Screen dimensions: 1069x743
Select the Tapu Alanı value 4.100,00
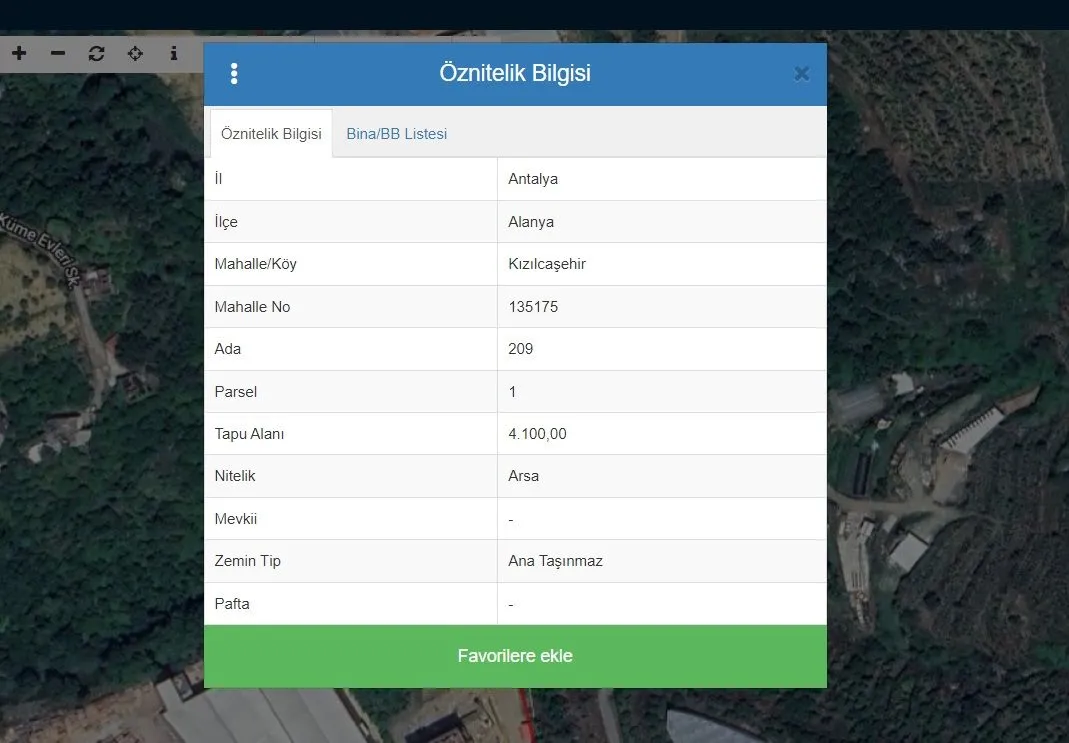click(538, 434)
